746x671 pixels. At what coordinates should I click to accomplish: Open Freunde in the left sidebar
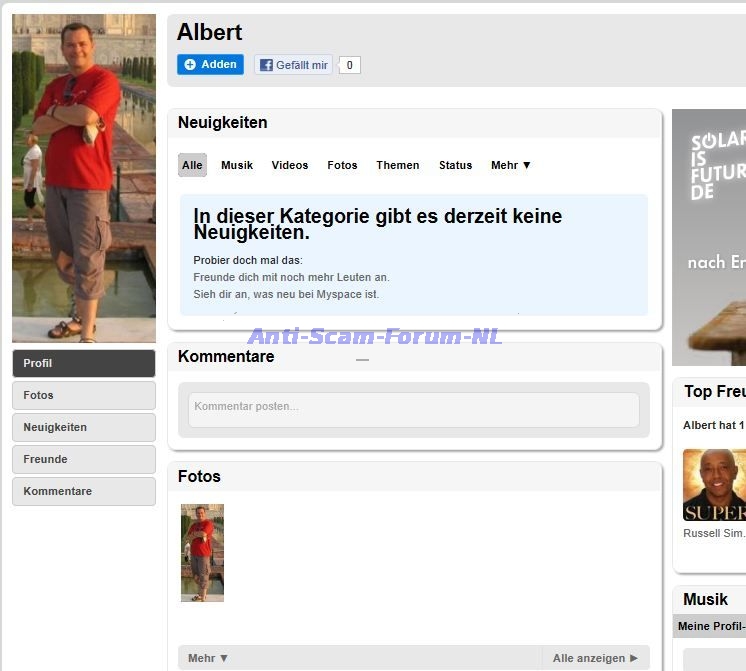84,459
